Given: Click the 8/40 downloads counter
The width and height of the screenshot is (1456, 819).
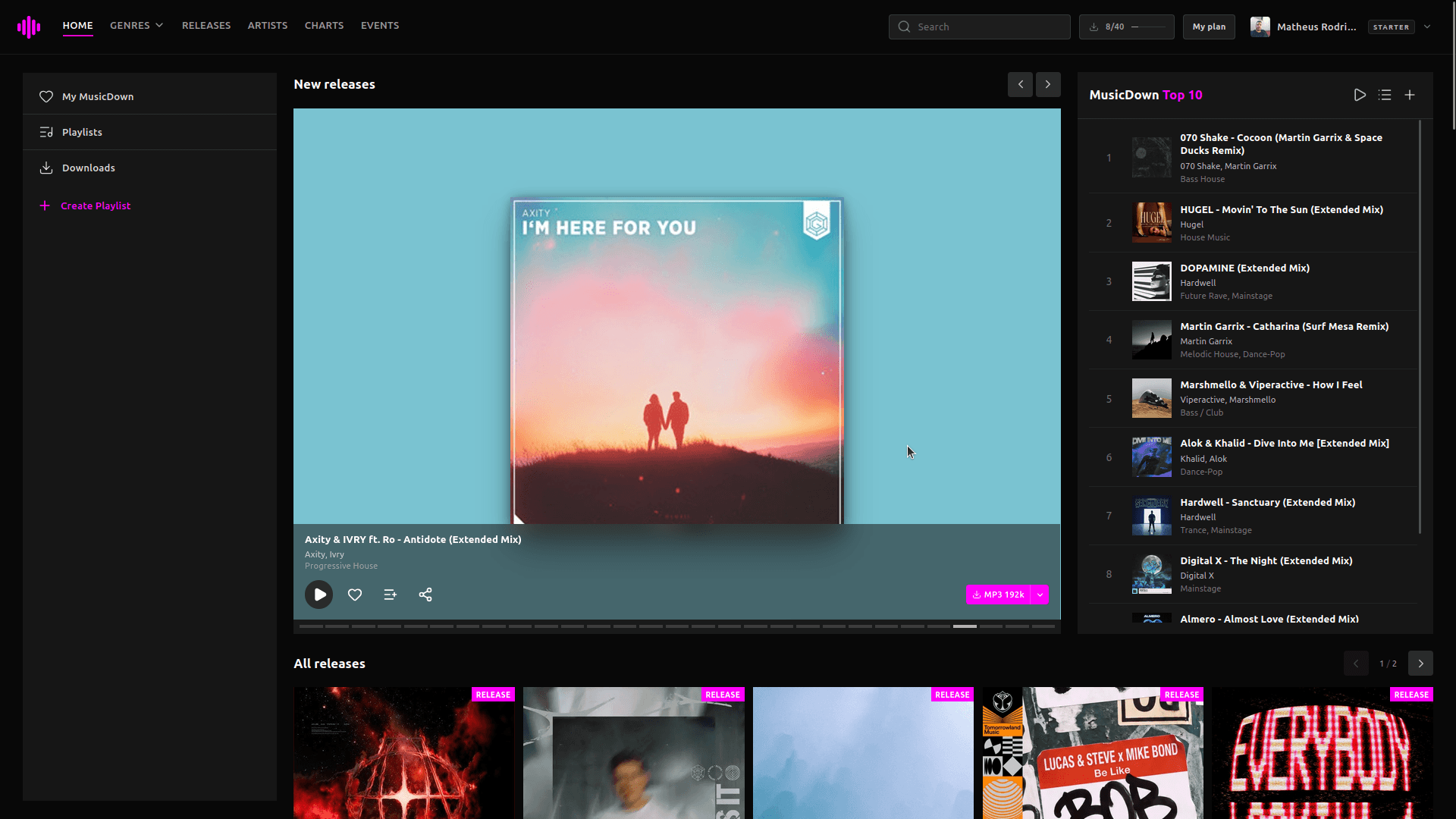Looking at the screenshot, I should [1127, 27].
